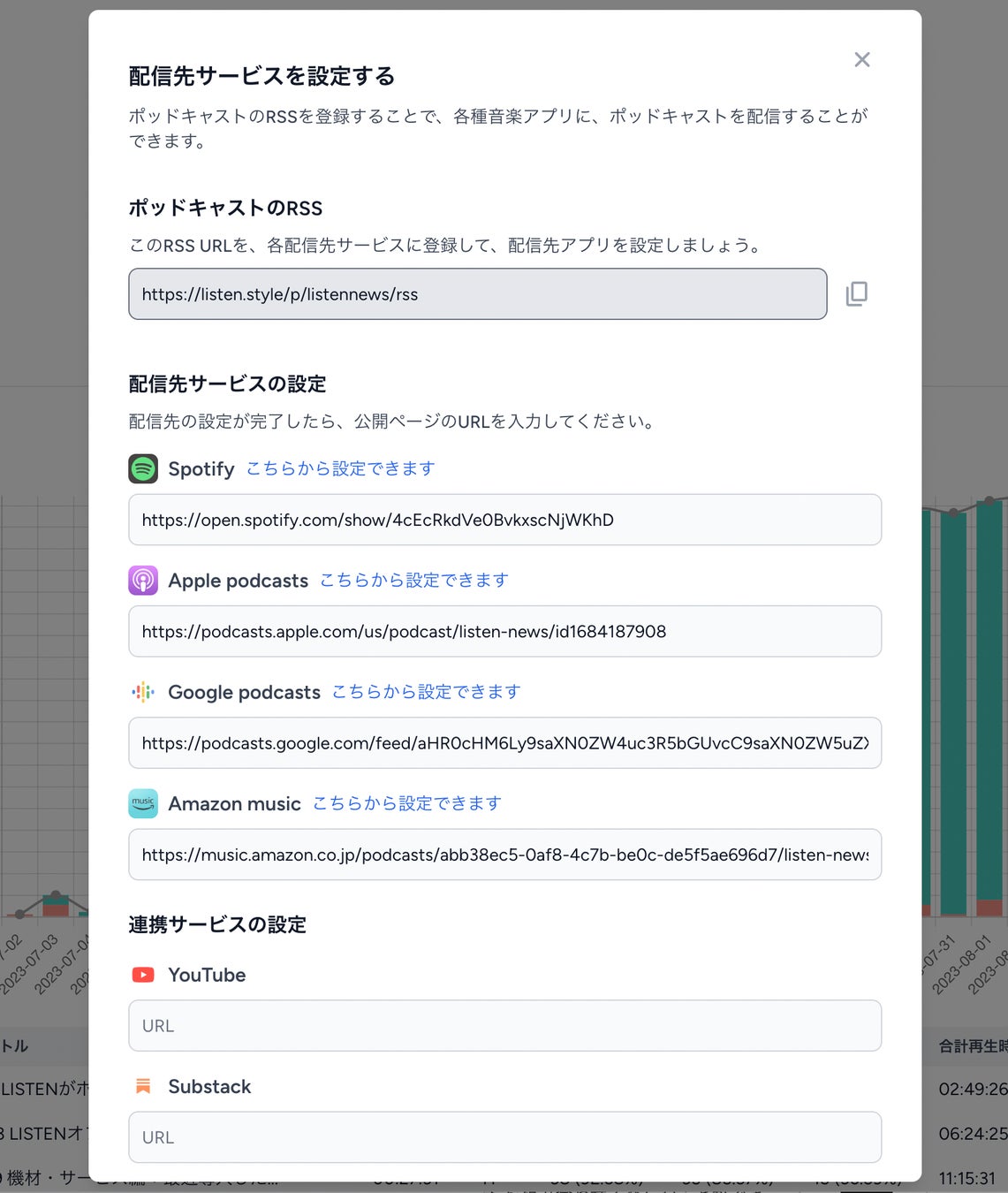This screenshot has width=1008, height=1193.
Task: Click the 合計再生 column header behind dialog
Action: (973, 1045)
